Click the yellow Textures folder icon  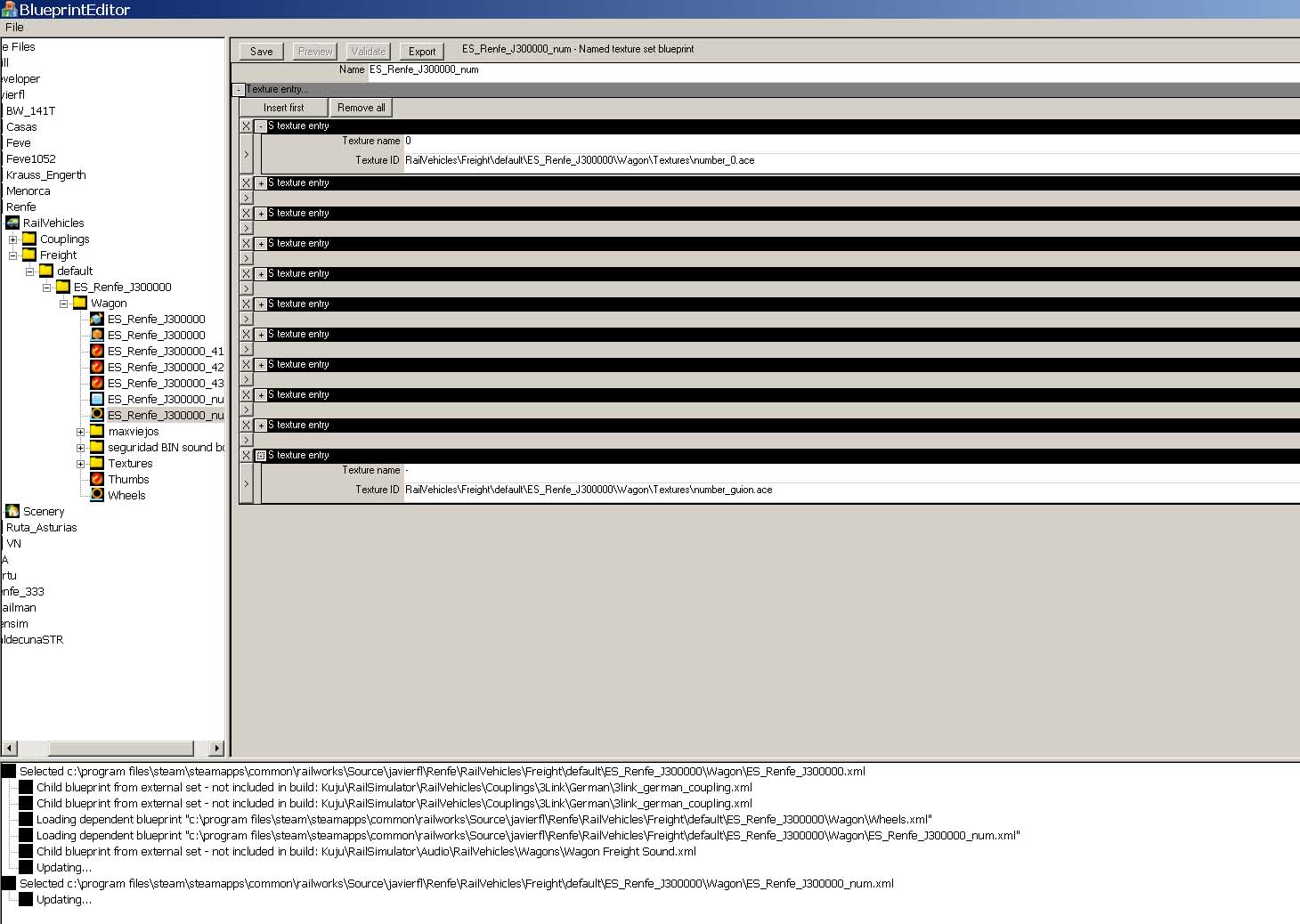(97, 463)
